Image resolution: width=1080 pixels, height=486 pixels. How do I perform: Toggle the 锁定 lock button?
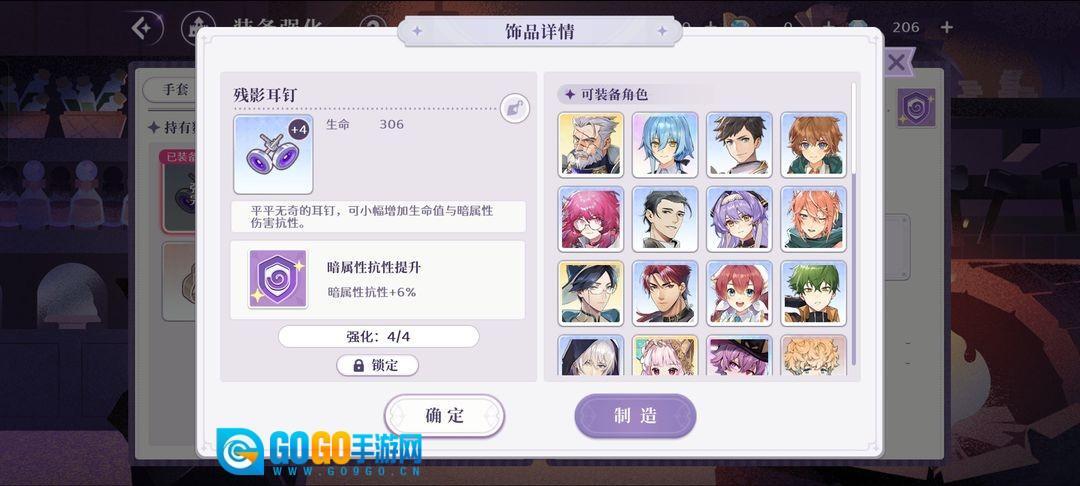(x=377, y=366)
